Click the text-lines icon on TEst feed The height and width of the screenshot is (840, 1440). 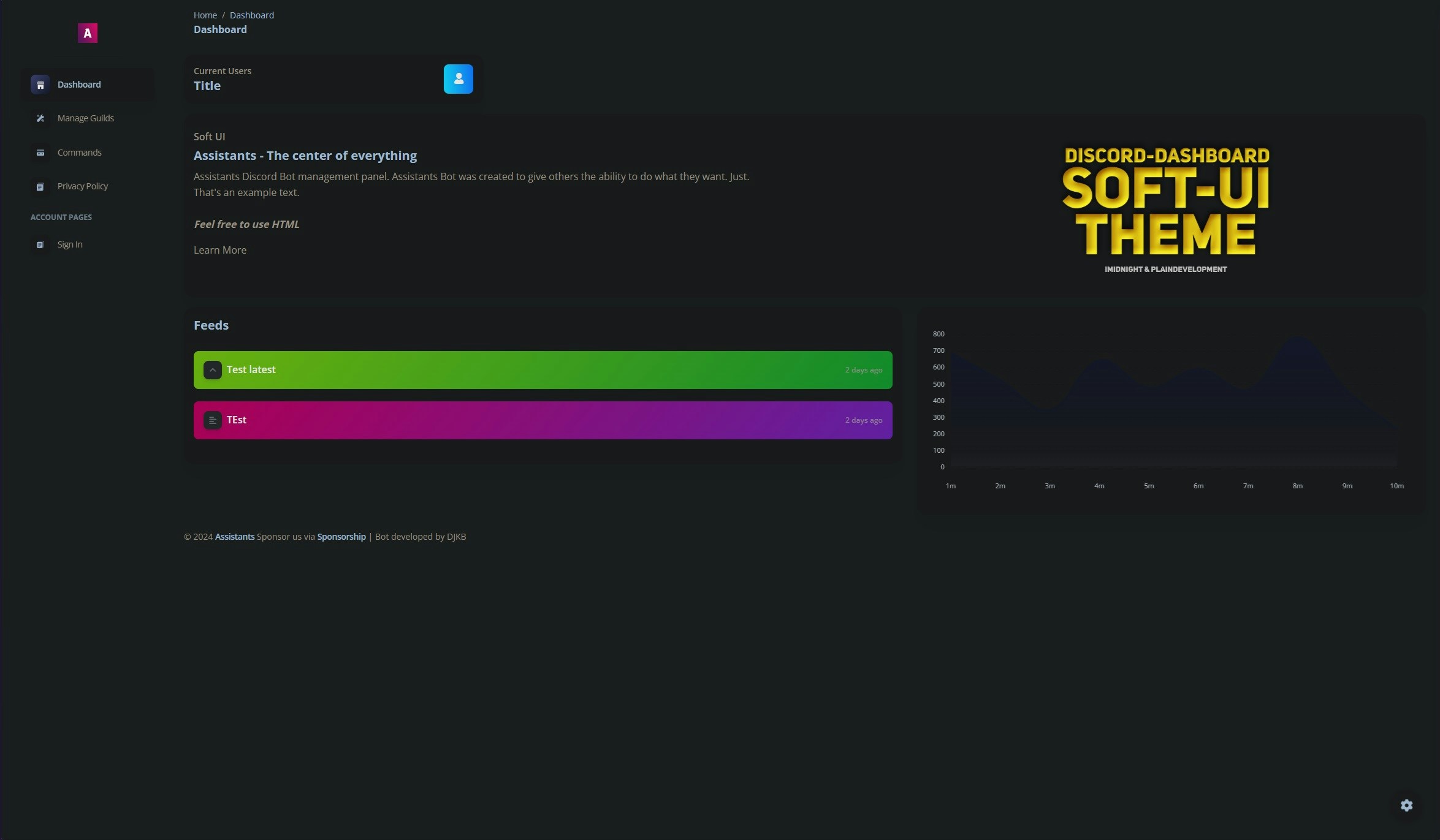click(212, 420)
